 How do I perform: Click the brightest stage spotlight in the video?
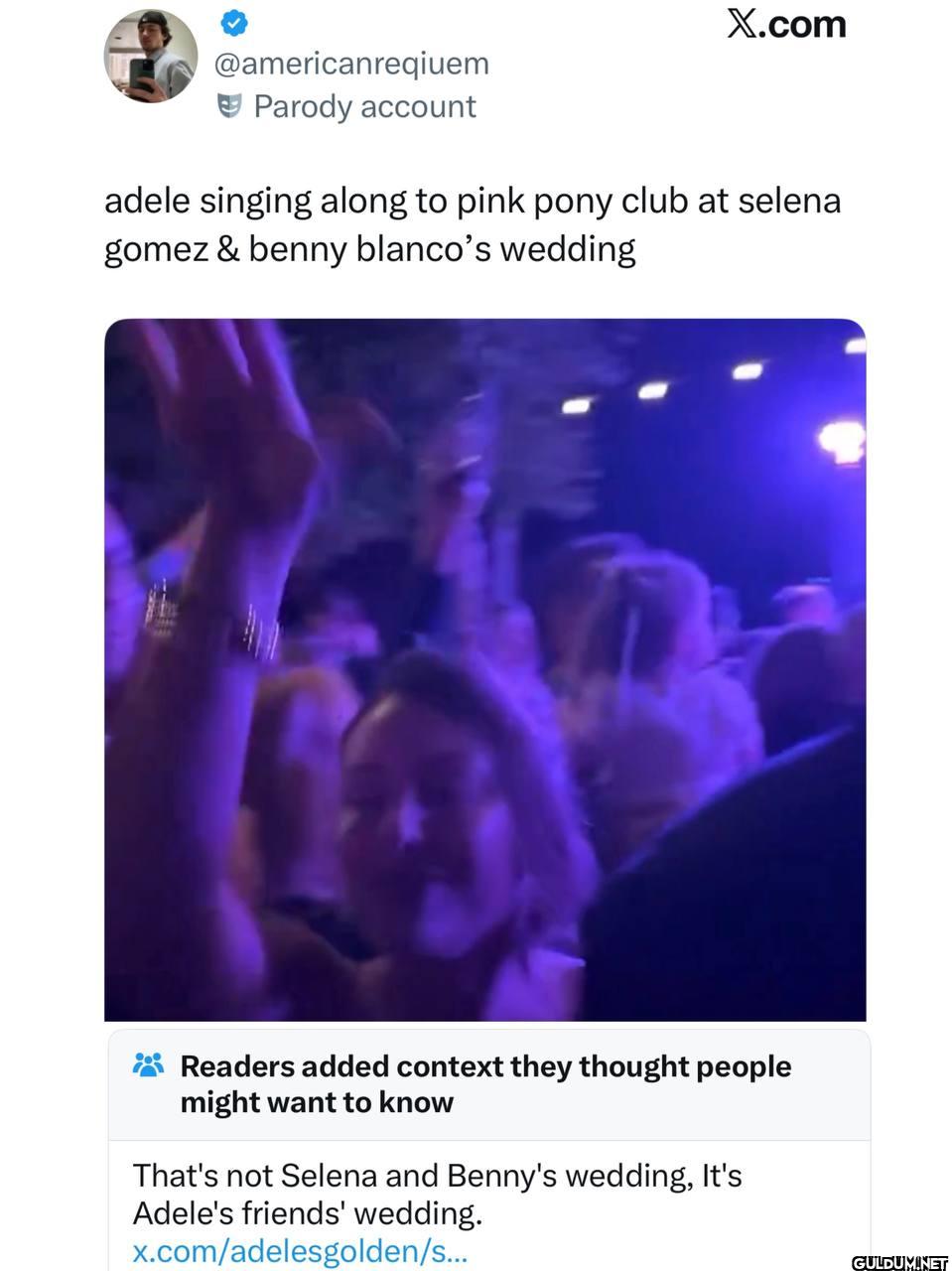coord(842,440)
